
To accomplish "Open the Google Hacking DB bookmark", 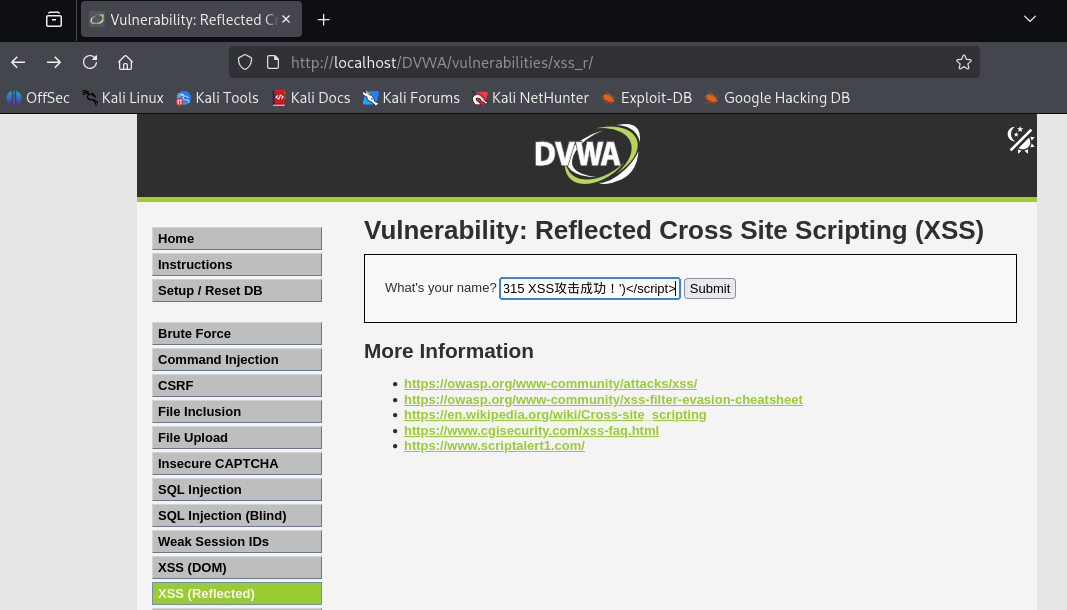I will click(x=776, y=98).
